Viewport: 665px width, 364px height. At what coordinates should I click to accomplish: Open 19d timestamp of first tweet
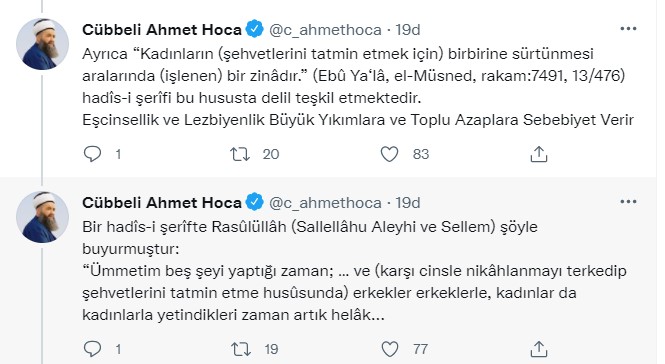408,30
